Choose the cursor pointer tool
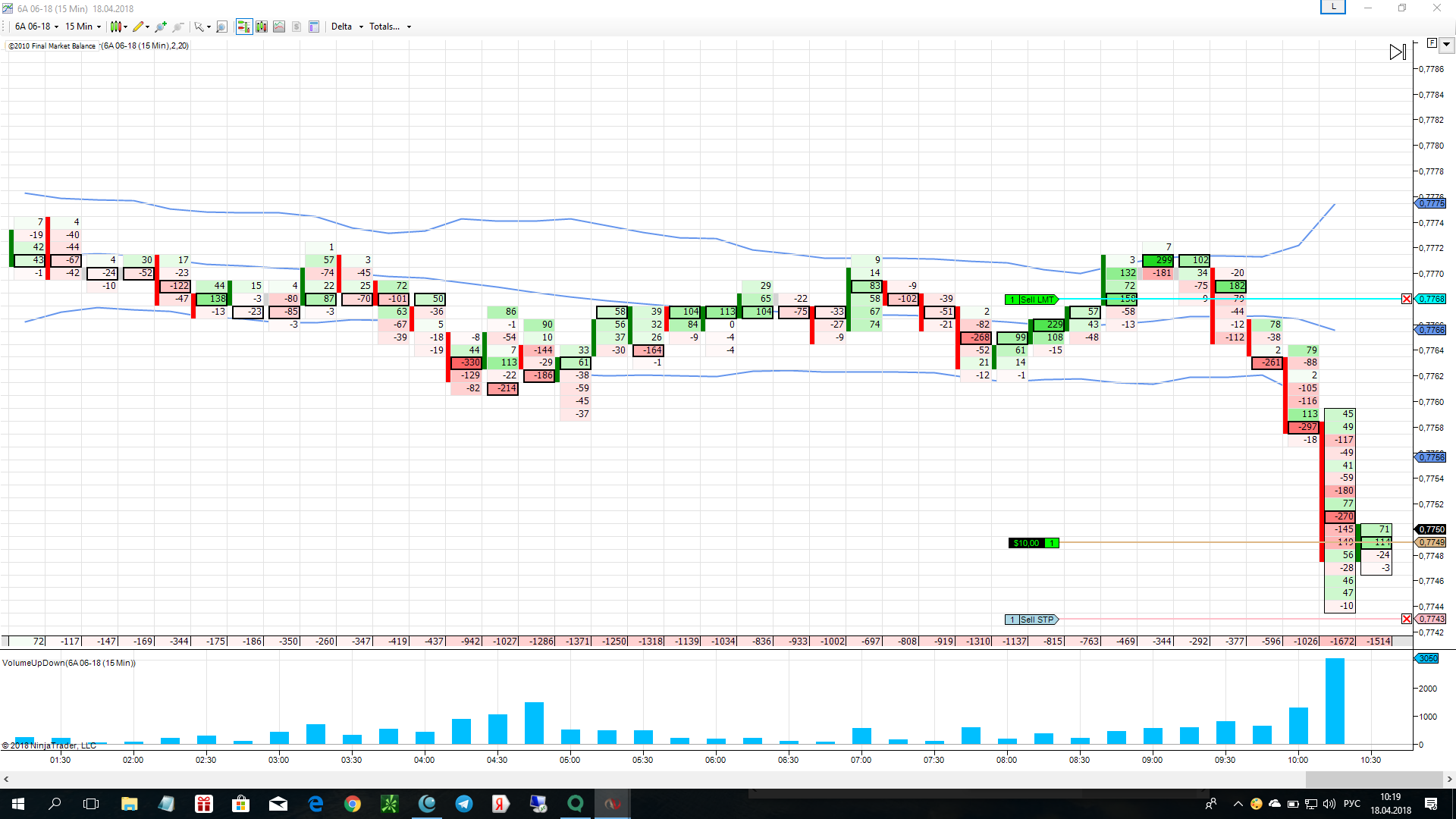Screen dimensions: 1456x819 201,27
